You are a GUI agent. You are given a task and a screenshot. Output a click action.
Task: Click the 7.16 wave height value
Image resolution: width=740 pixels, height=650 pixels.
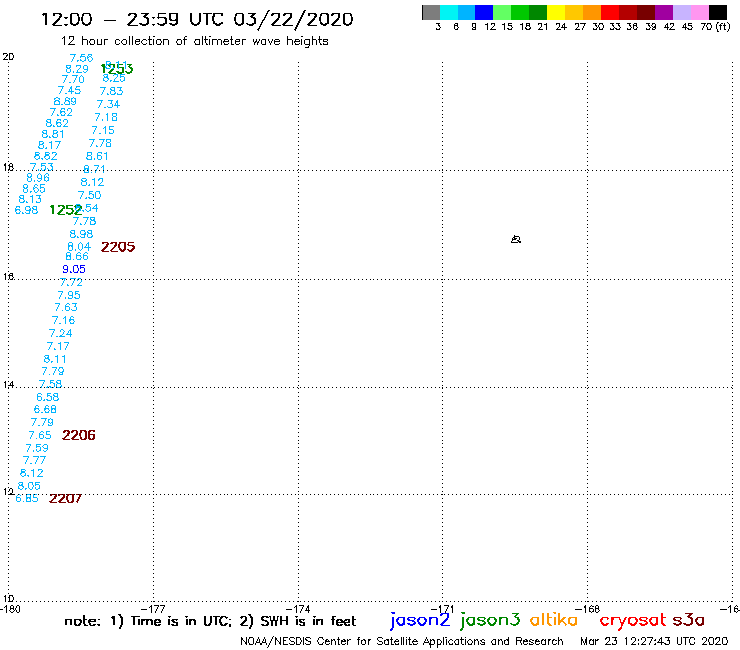[64, 321]
